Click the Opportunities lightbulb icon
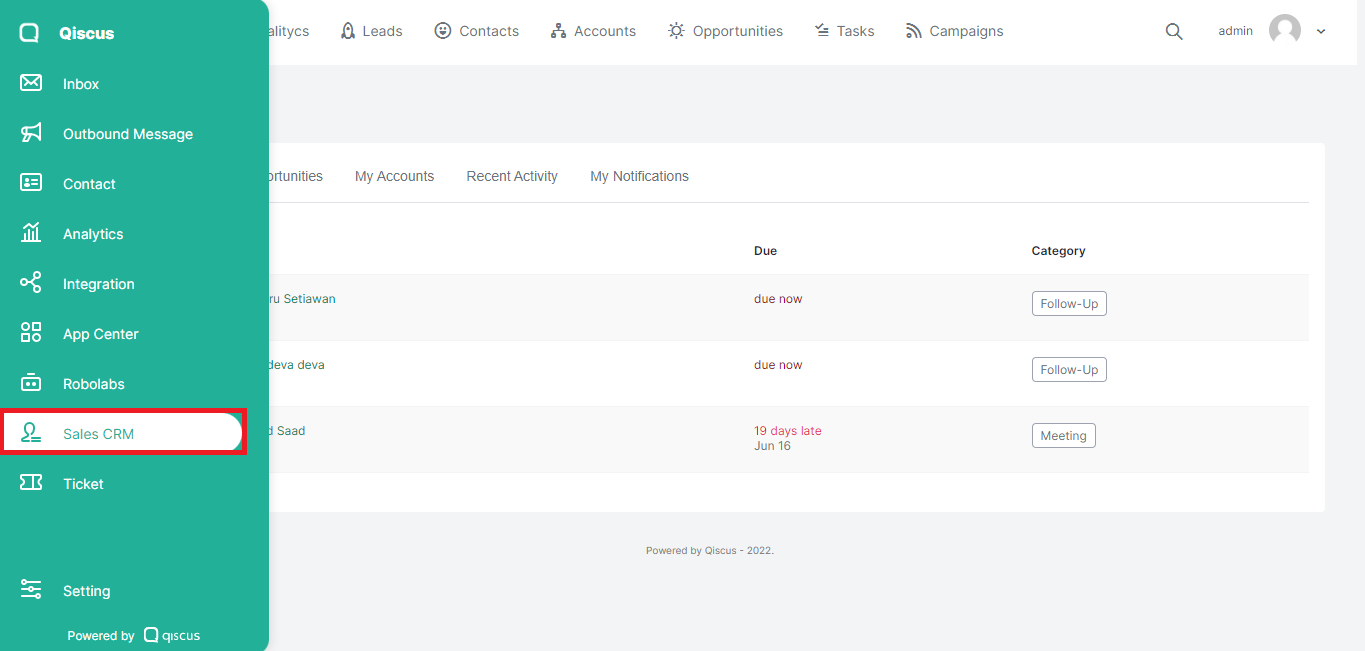Image resolution: width=1365 pixels, height=651 pixels. (x=677, y=31)
